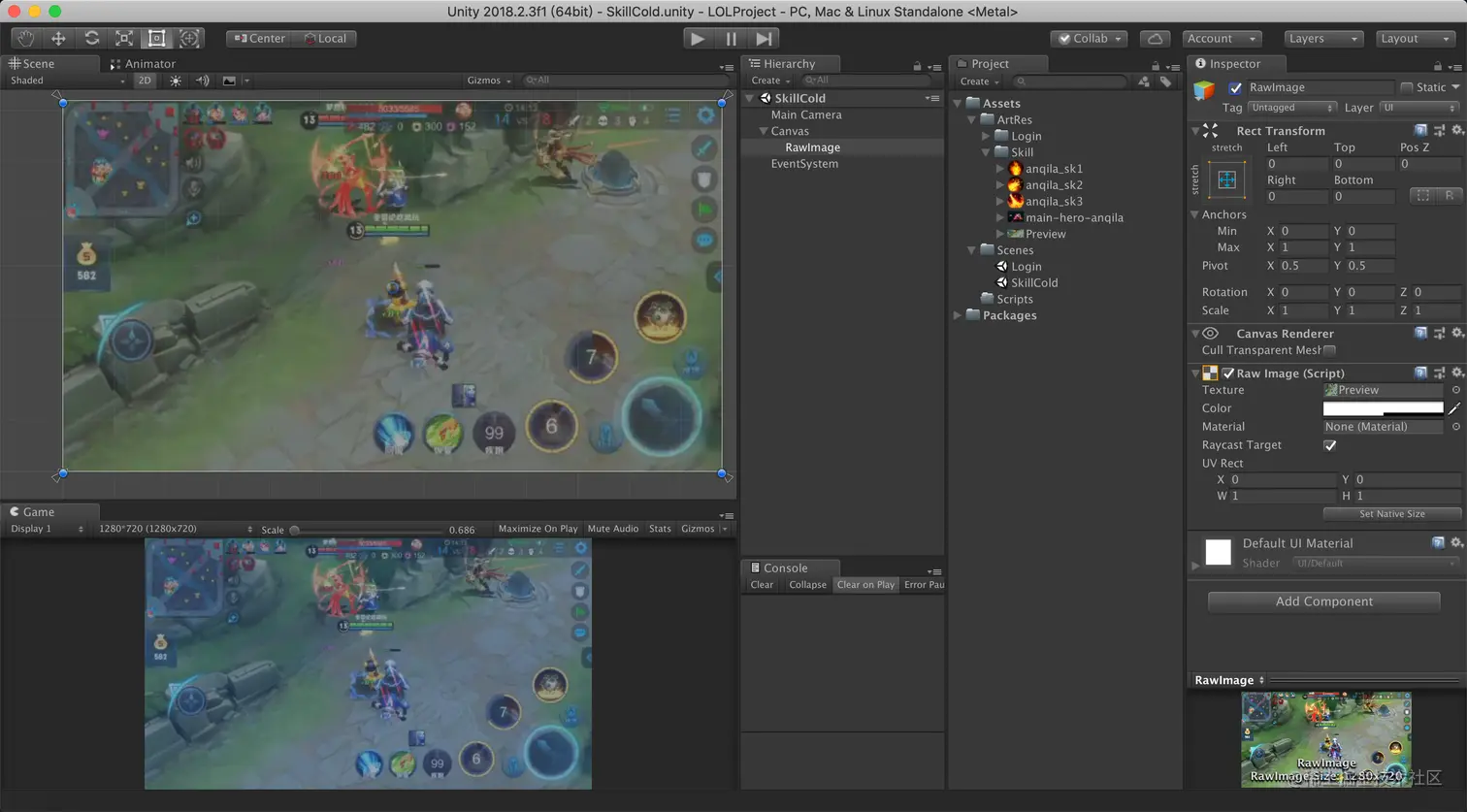Uncheck Raycast Target
The height and width of the screenshot is (812, 1467).
pyautogui.click(x=1329, y=445)
